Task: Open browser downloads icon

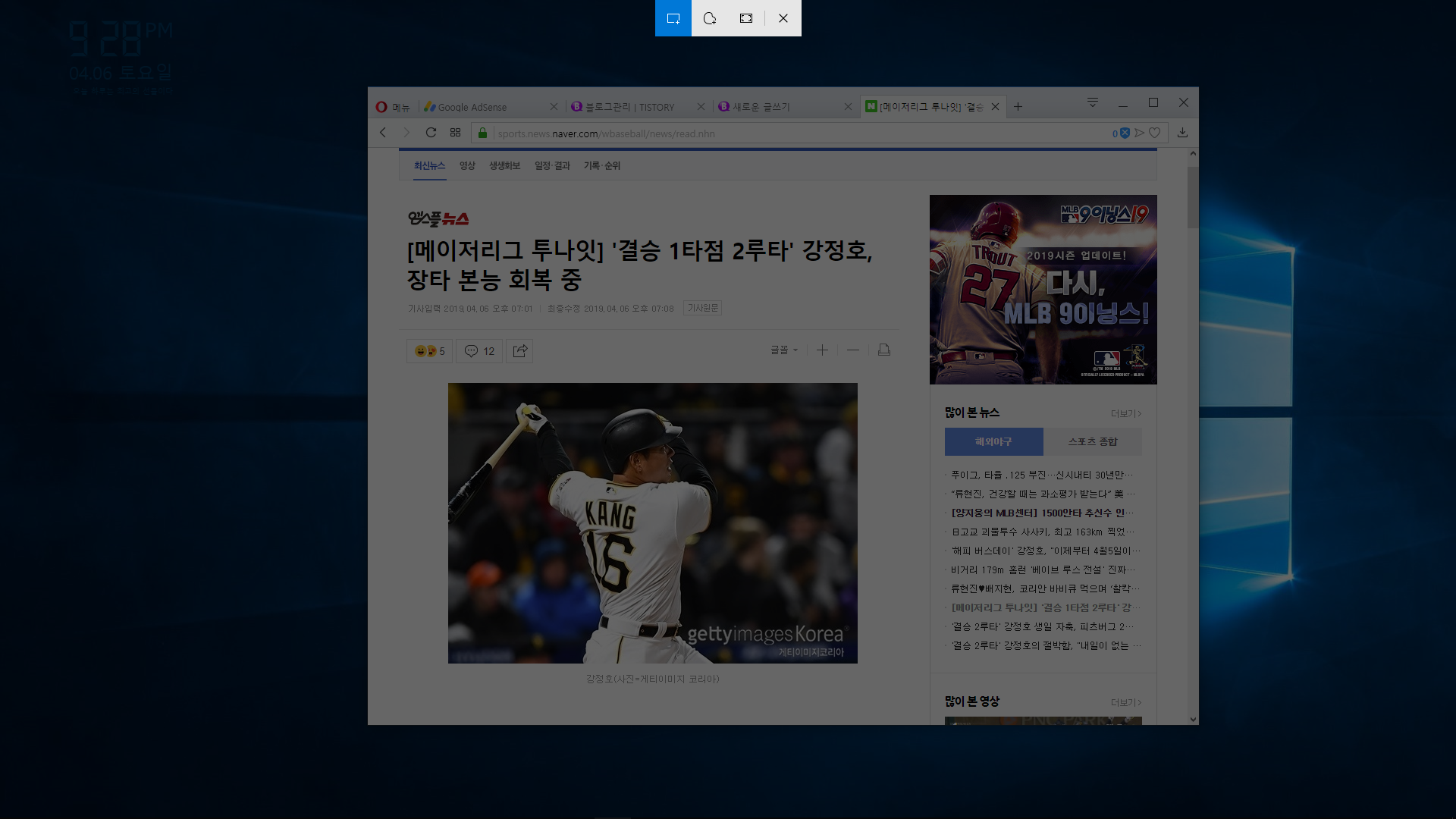Action: pos(1182,133)
